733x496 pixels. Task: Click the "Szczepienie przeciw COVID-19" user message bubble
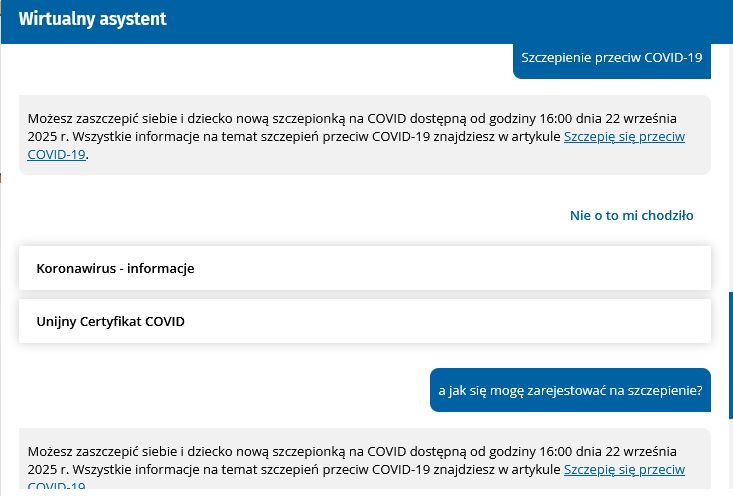[x=612, y=58]
